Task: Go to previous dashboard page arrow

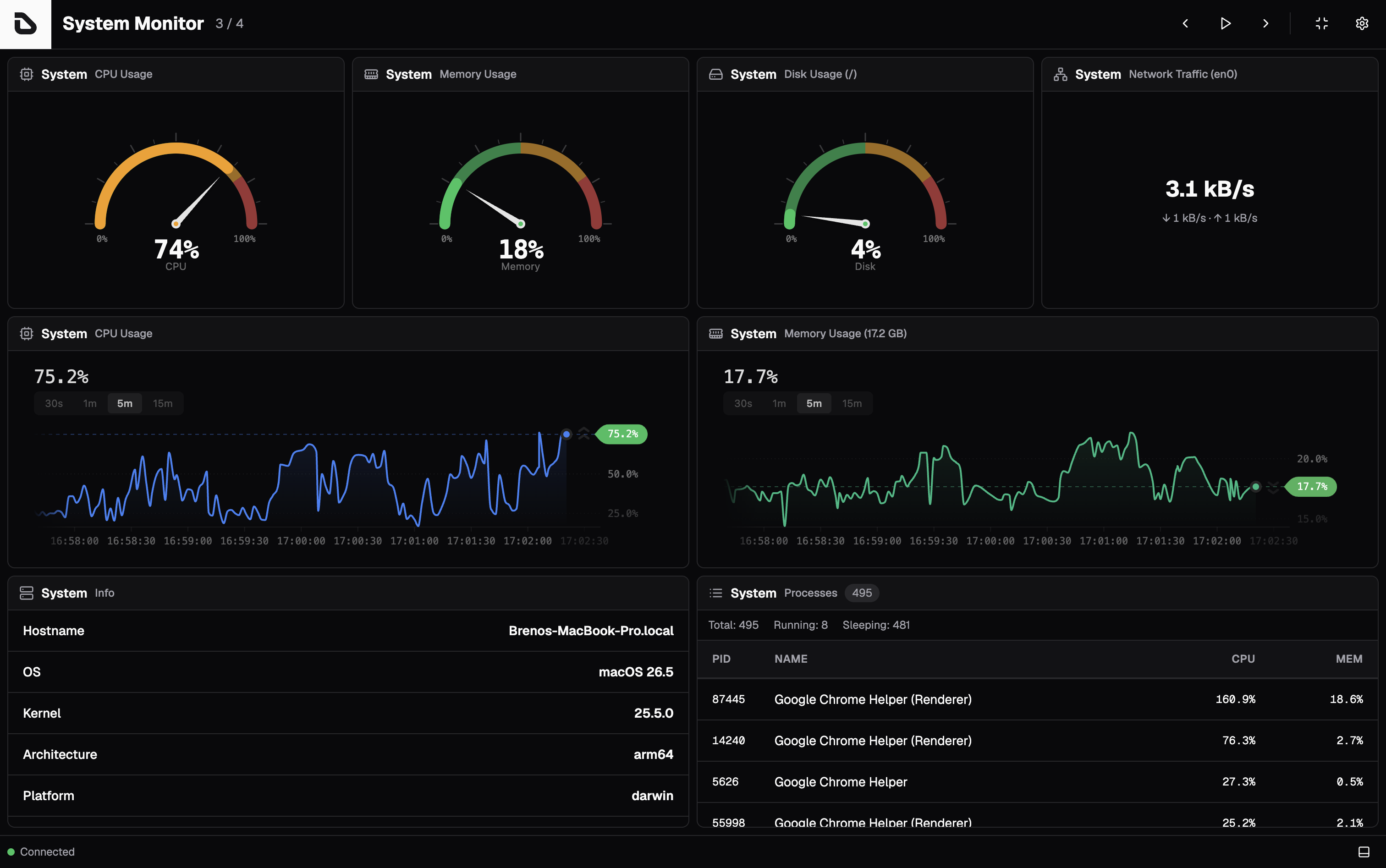Action: point(1185,23)
